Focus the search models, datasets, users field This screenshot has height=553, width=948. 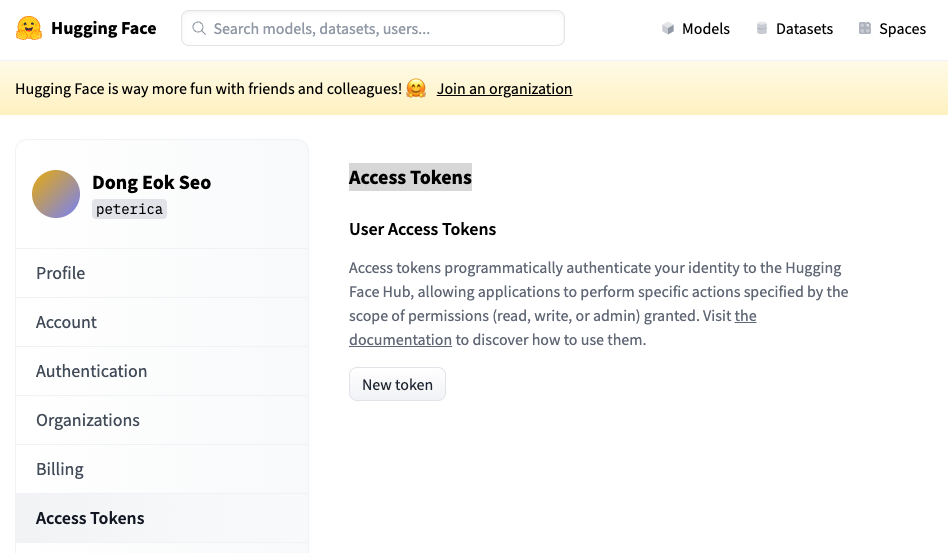[373, 28]
